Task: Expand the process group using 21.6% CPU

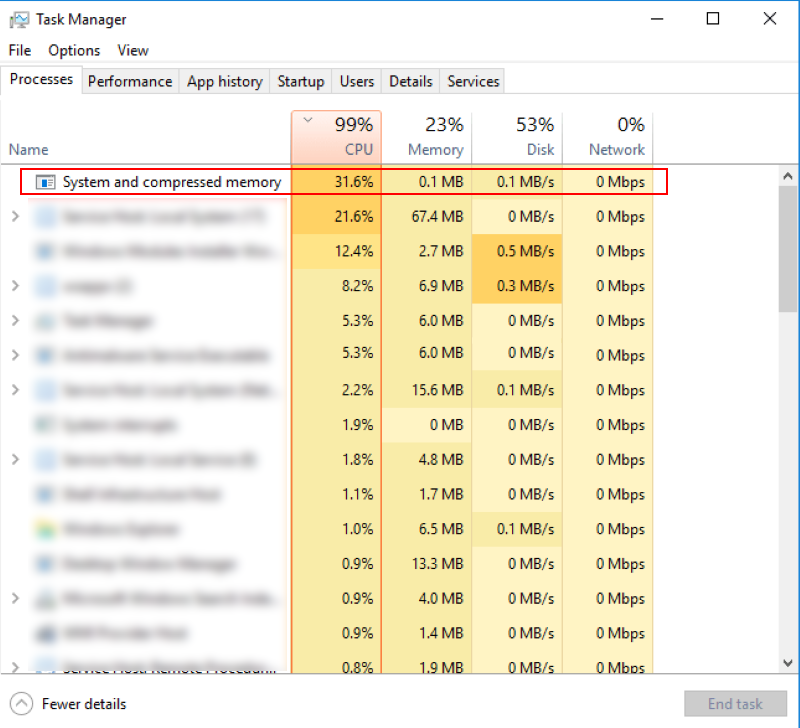Action: [15, 217]
